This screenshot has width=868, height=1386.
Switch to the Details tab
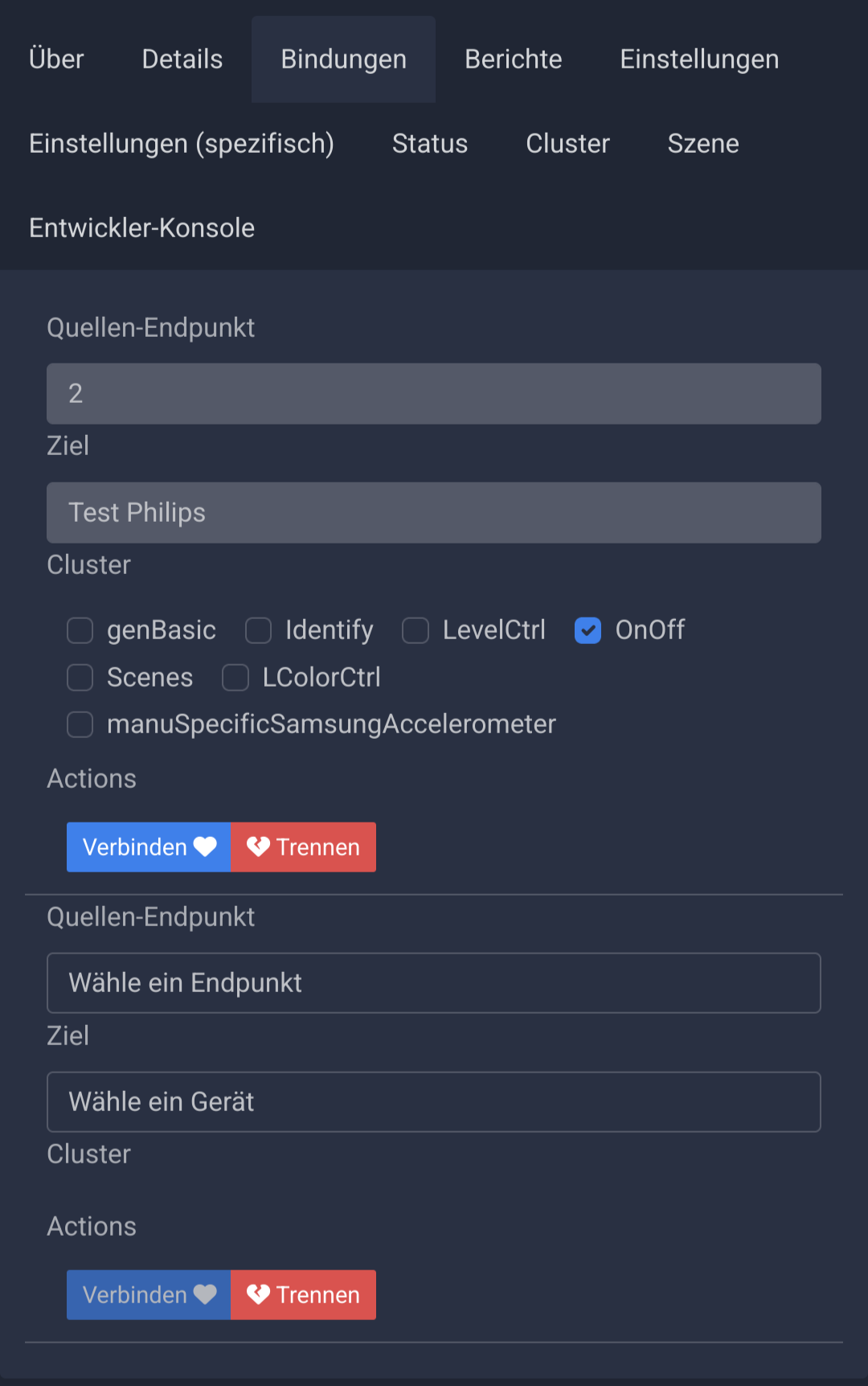coord(182,59)
